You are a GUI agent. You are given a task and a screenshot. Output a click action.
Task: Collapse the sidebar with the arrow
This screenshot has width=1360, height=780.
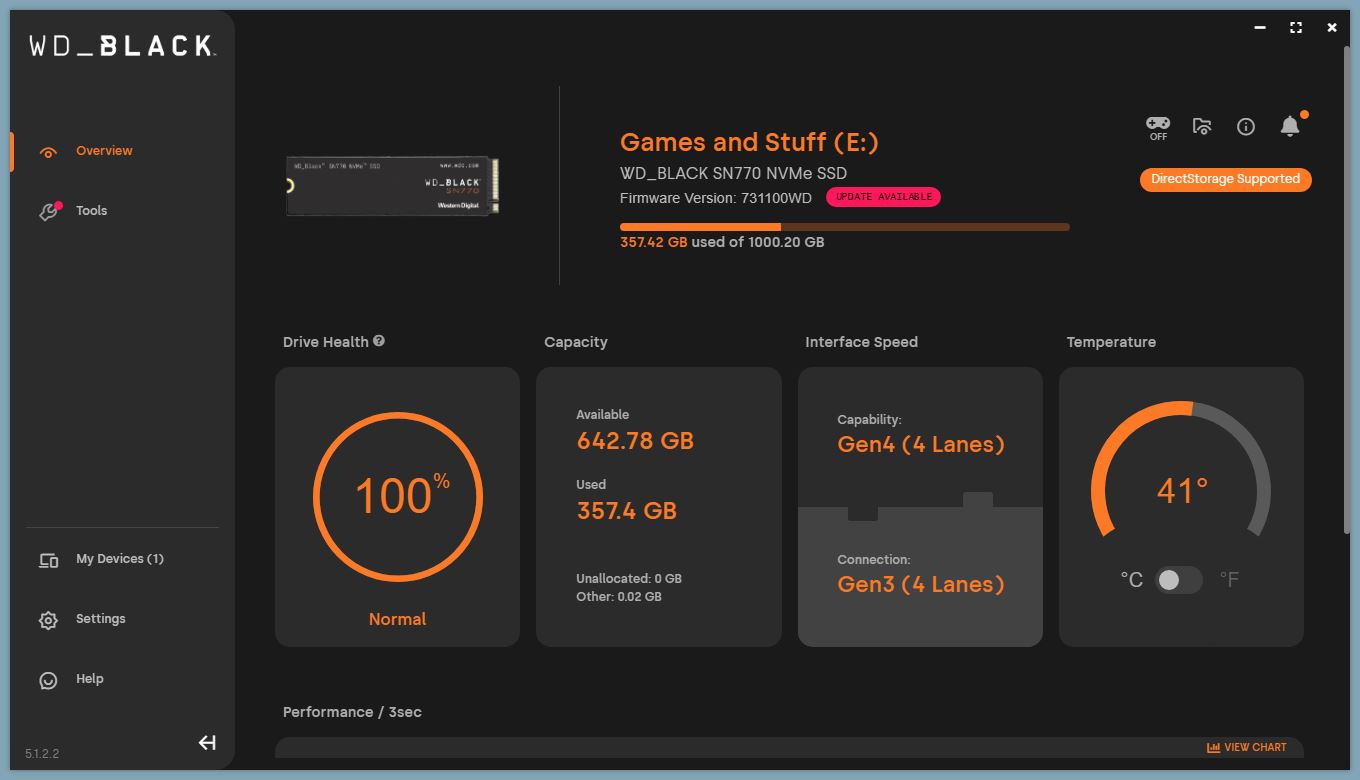207,743
